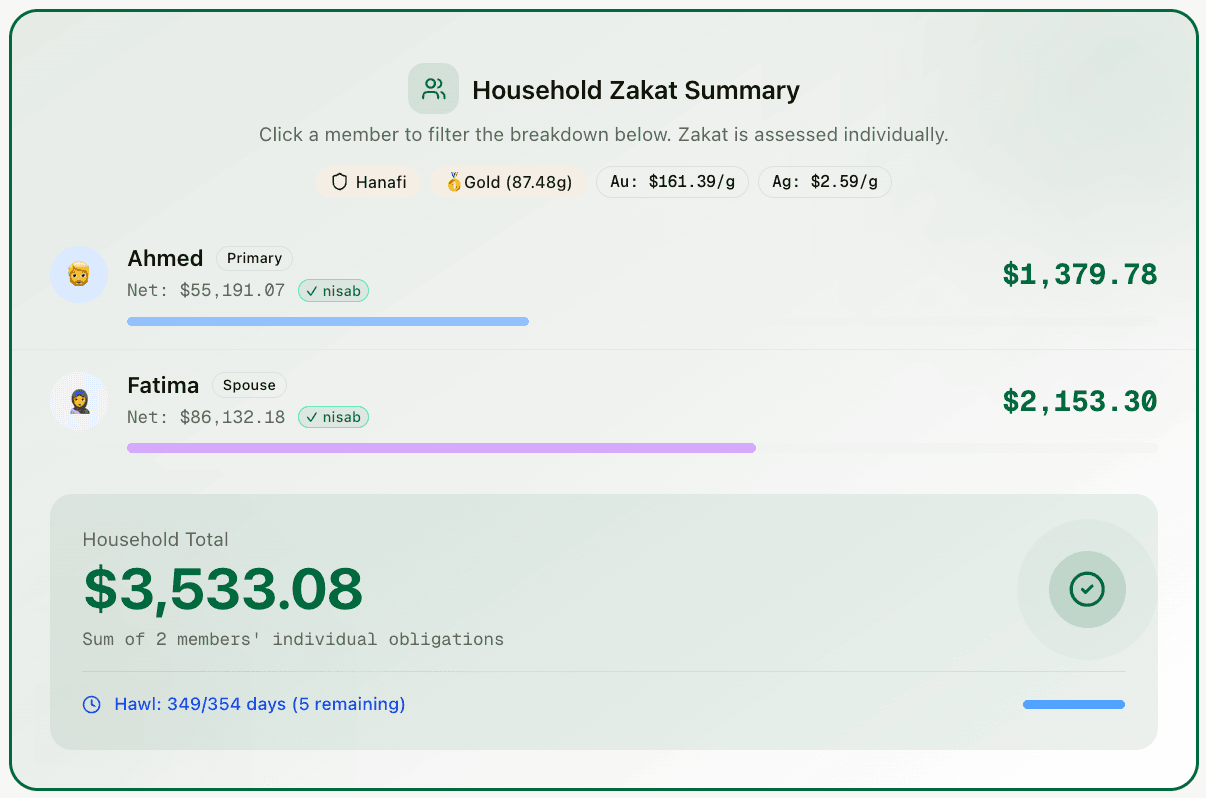The image size is (1206, 798).
Task: Click Fatima's avatar image
Action: pyautogui.click(x=79, y=401)
